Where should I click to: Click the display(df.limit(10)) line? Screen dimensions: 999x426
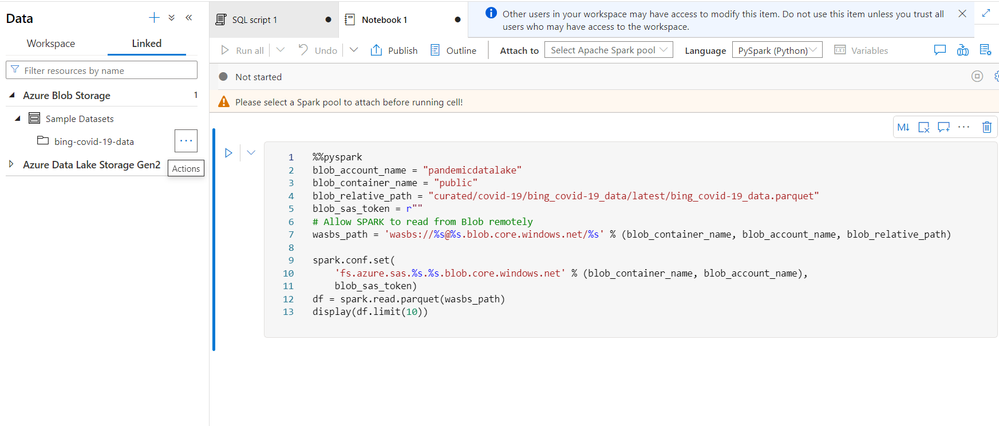pyautogui.click(x=370, y=312)
